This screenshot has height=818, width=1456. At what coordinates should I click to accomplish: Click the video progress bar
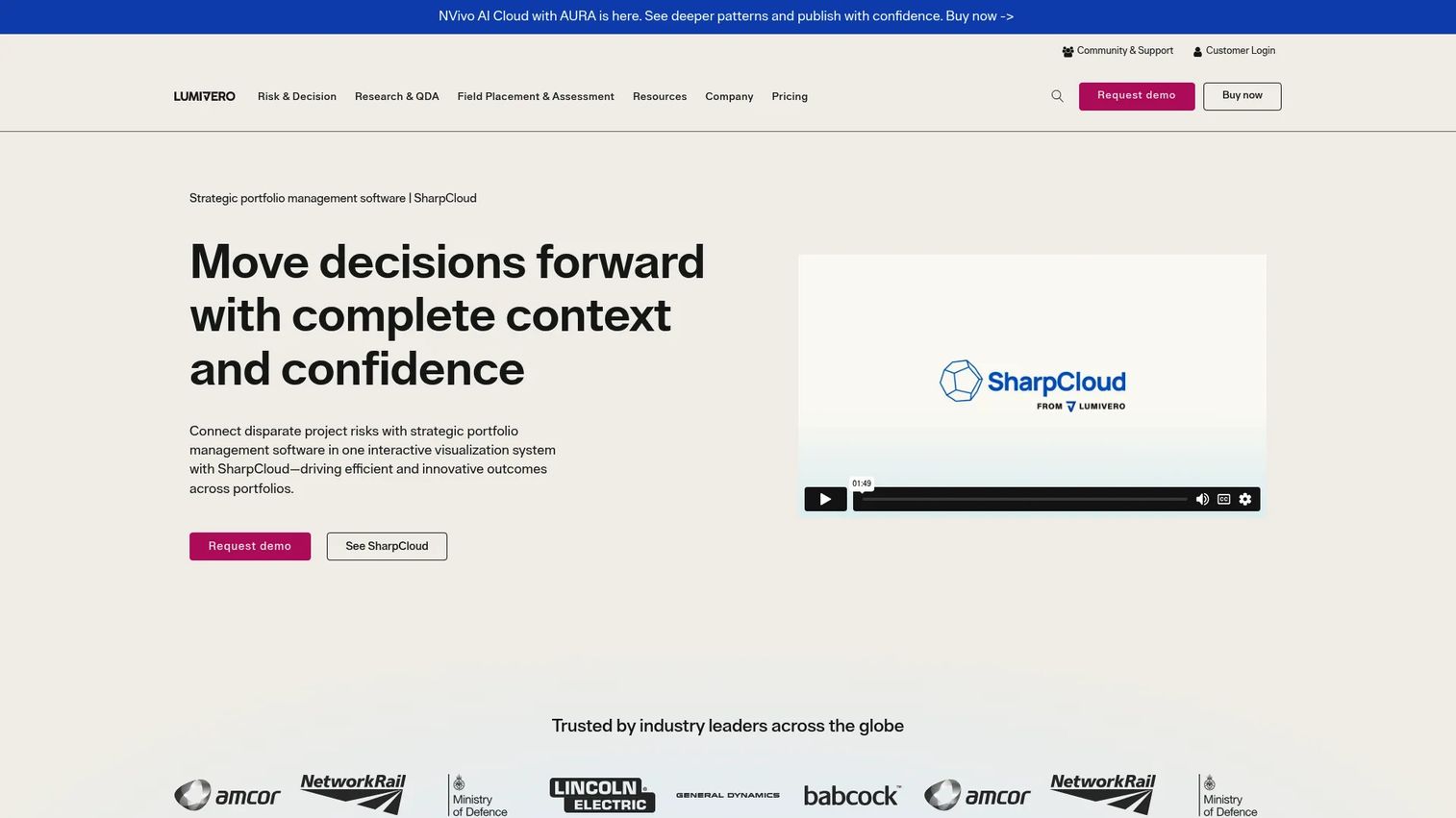click(x=1024, y=499)
